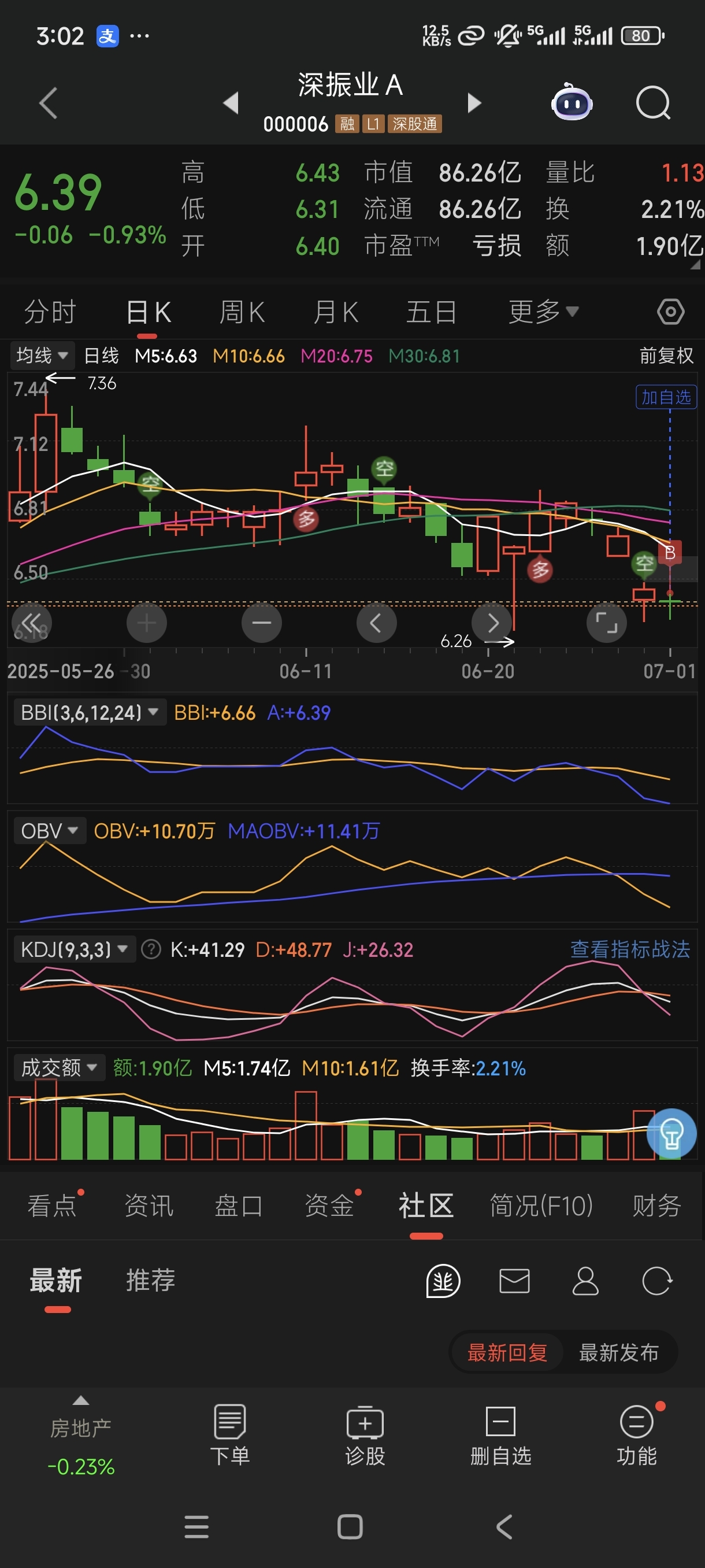Expand chart to fullscreen
Image resolution: width=705 pixels, height=1568 pixels.
pyautogui.click(x=606, y=622)
